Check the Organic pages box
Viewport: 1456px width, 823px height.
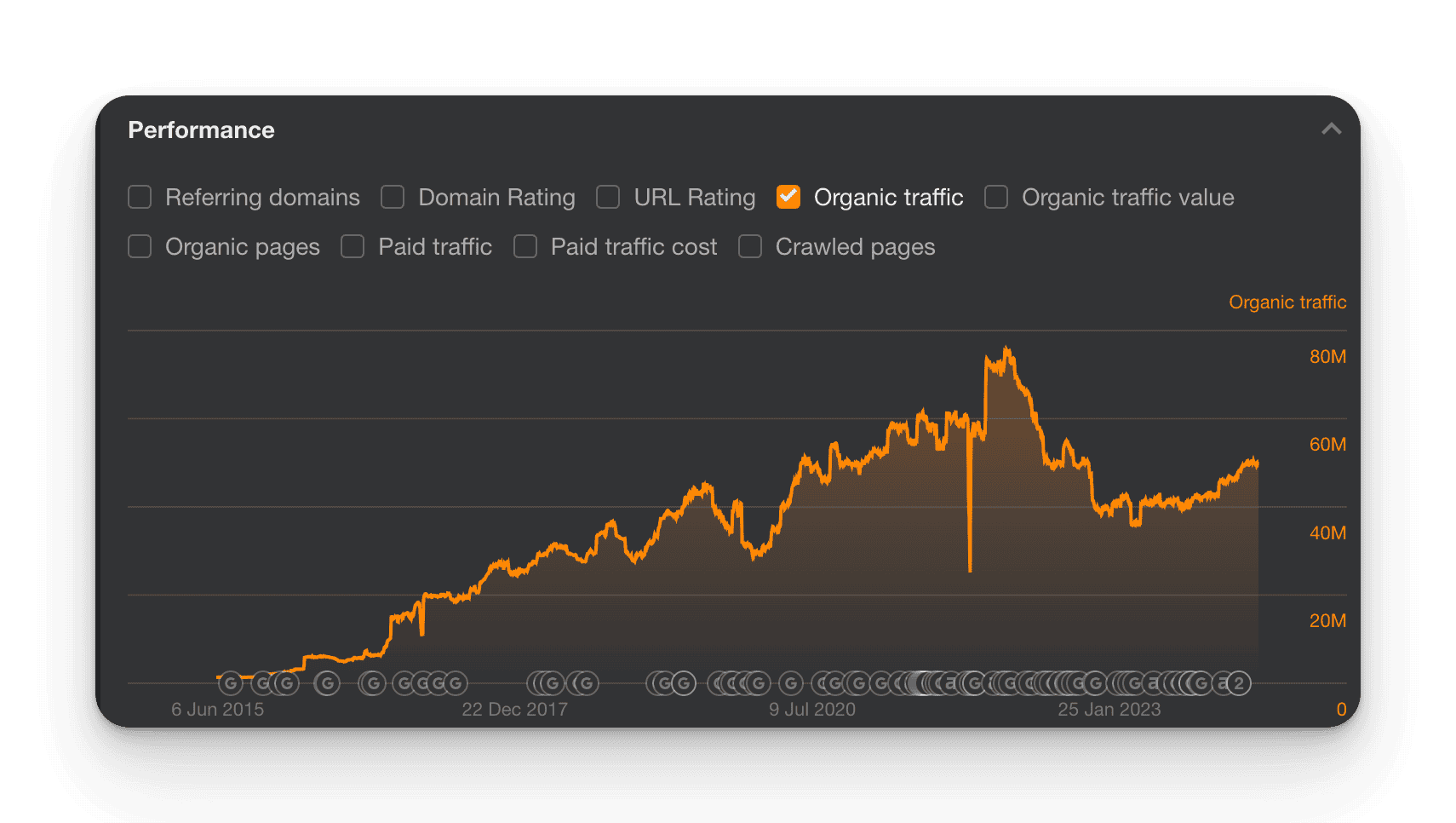tap(140, 247)
